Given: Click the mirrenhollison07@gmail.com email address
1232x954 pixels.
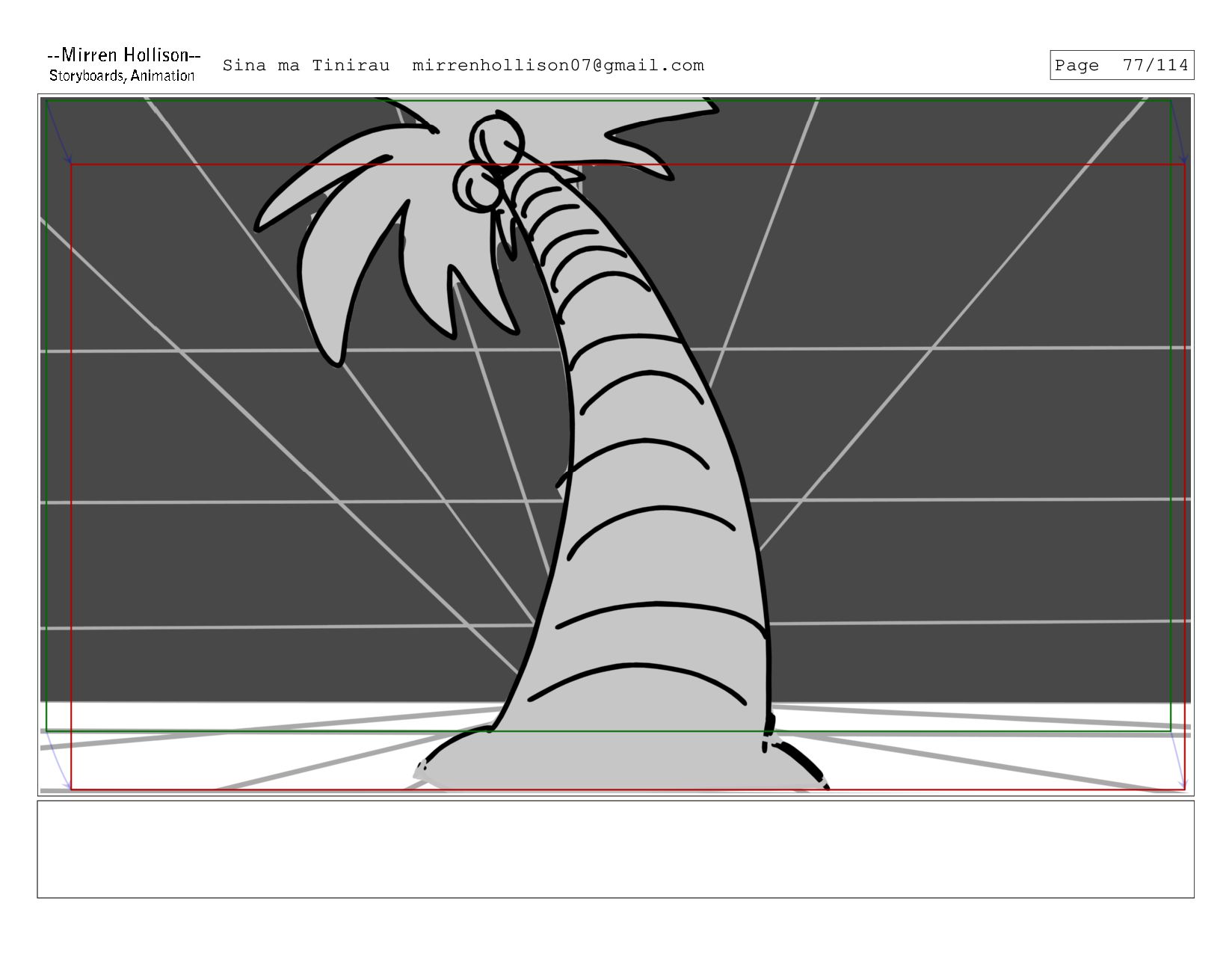Looking at the screenshot, I should pos(558,66).
